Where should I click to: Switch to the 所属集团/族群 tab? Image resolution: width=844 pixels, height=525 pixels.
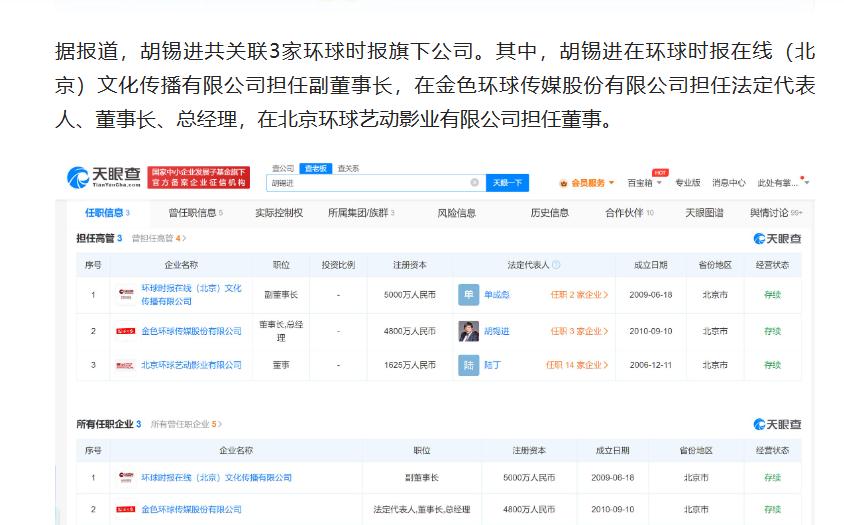pyautogui.click(x=361, y=213)
